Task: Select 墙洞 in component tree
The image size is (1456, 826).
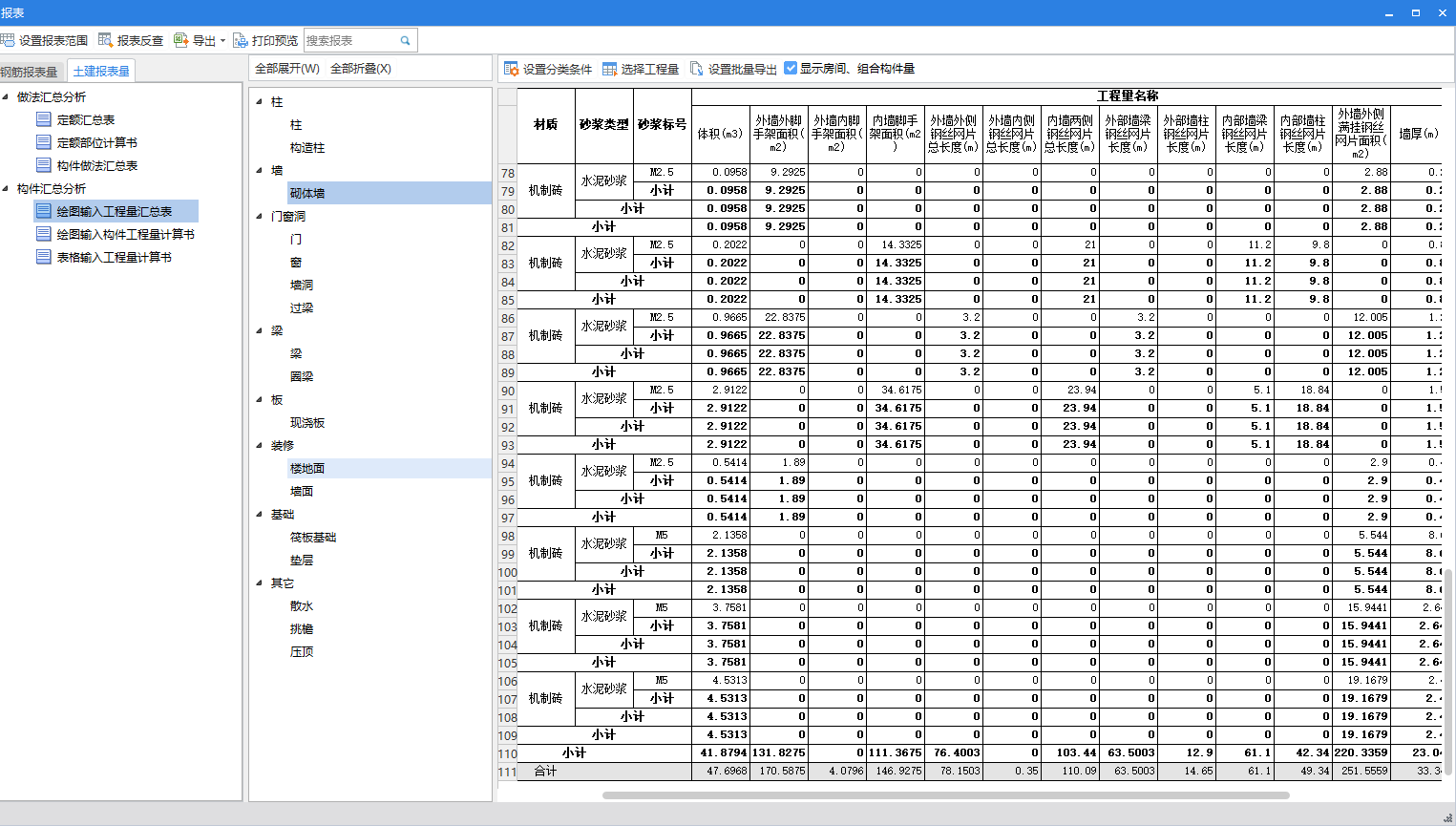Action: tap(302, 286)
